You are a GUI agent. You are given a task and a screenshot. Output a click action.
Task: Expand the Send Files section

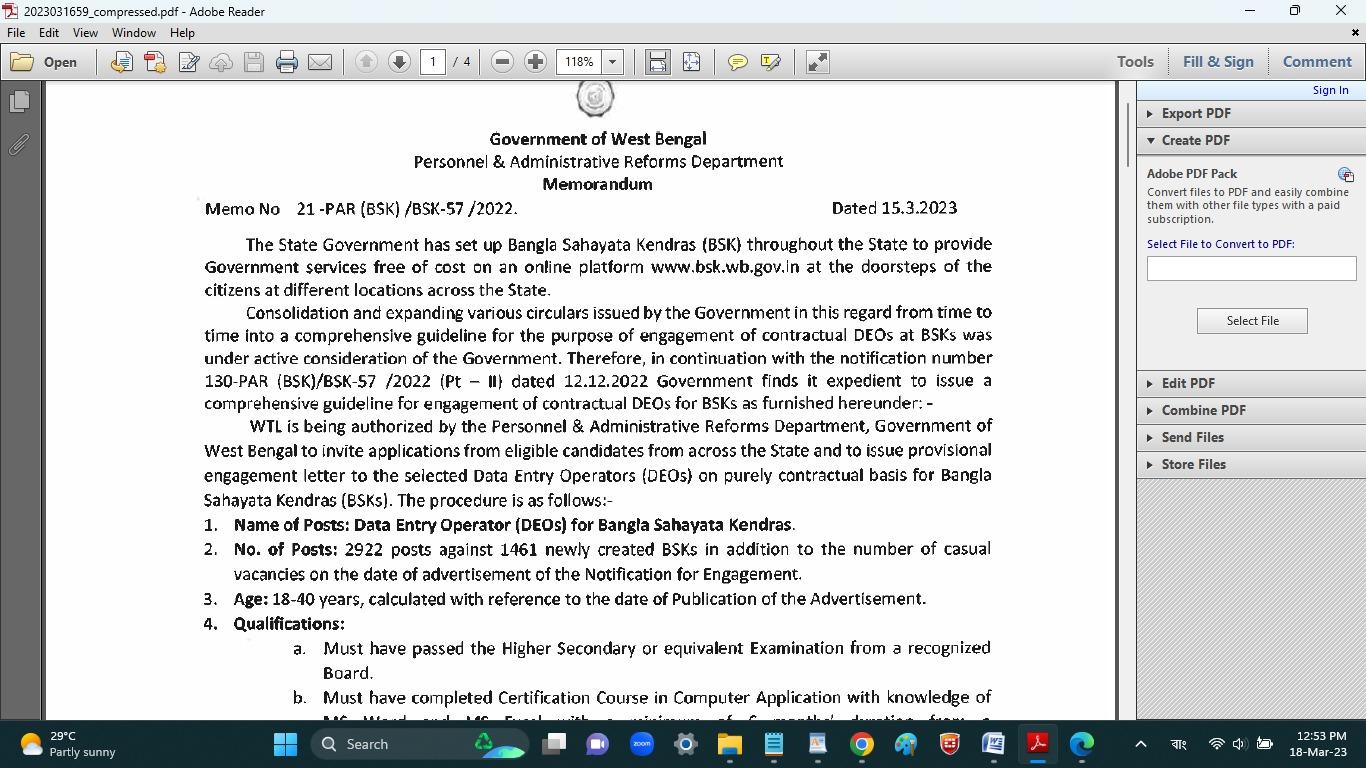click(1251, 437)
